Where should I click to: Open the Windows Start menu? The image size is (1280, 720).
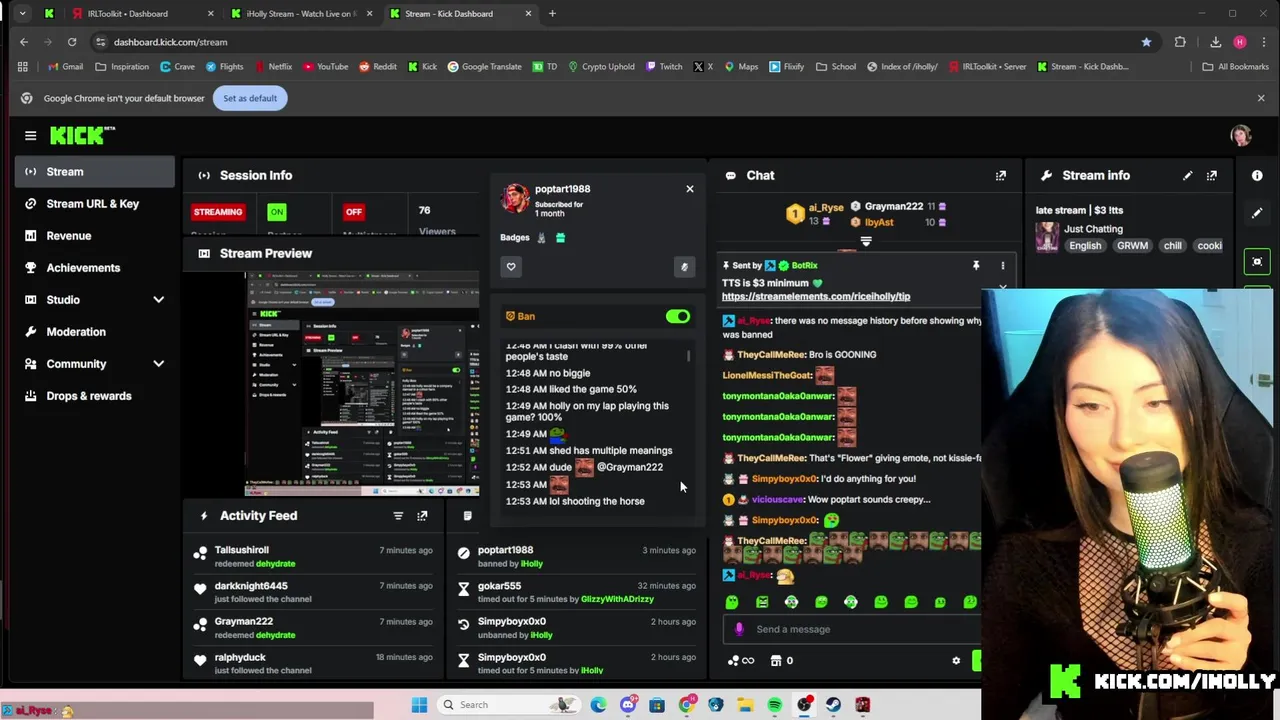pyautogui.click(x=419, y=705)
